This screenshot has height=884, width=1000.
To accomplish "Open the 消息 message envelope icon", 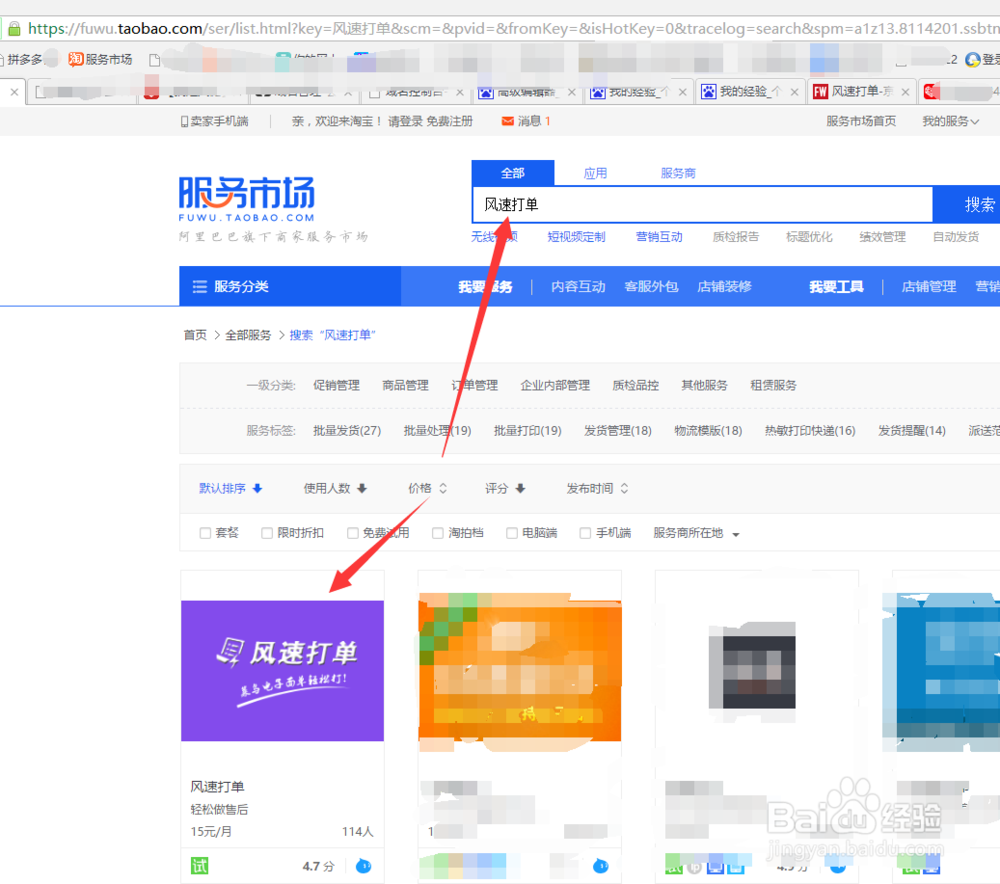I will click(x=507, y=121).
